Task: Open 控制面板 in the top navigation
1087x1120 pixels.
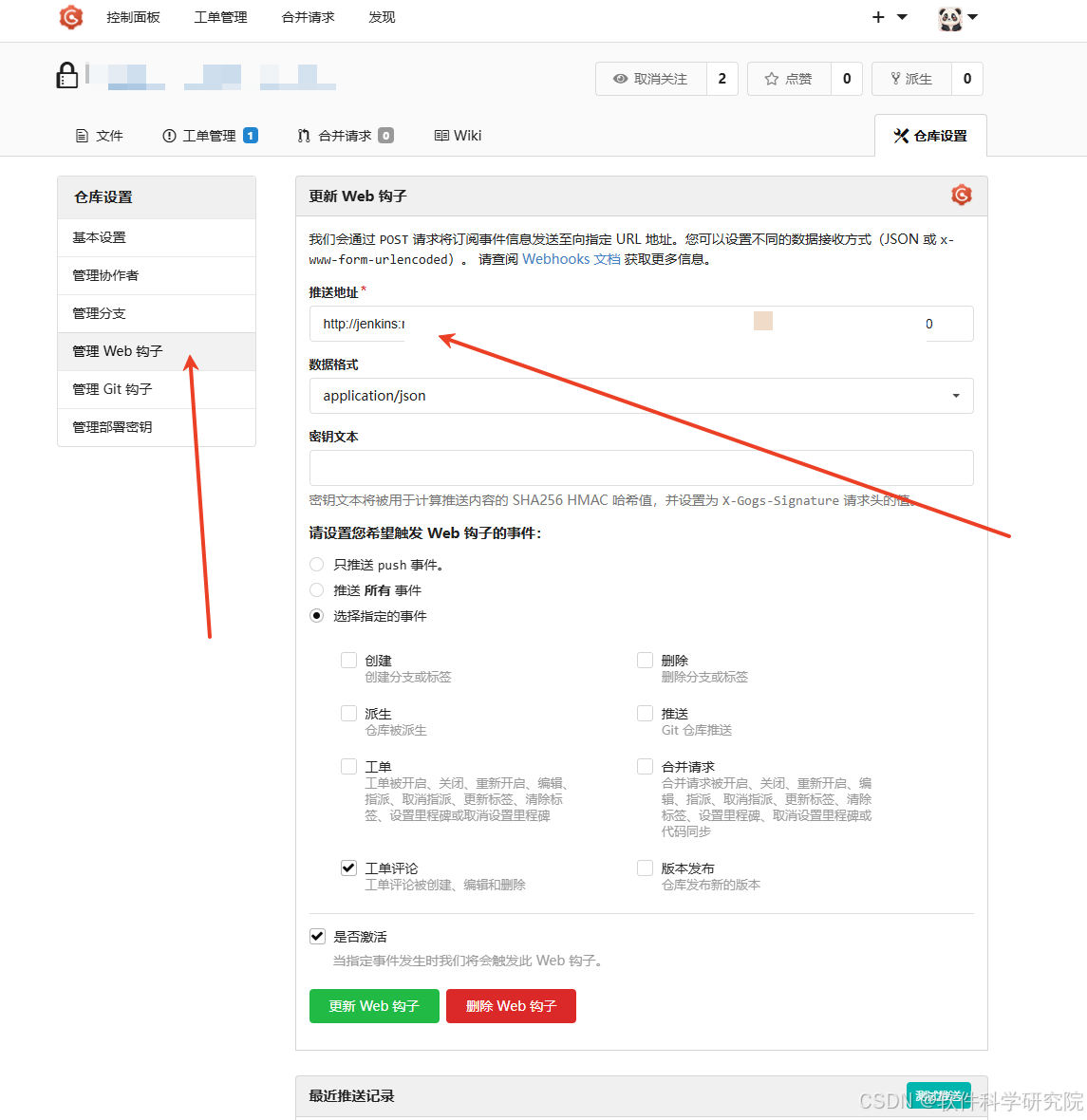Action: tap(133, 17)
